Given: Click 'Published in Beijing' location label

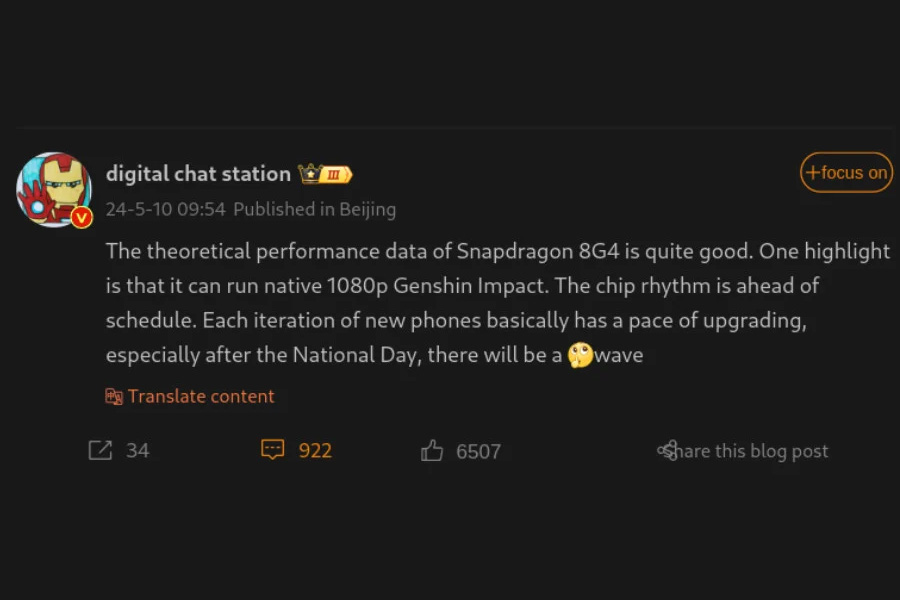Looking at the screenshot, I should [314, 210].
